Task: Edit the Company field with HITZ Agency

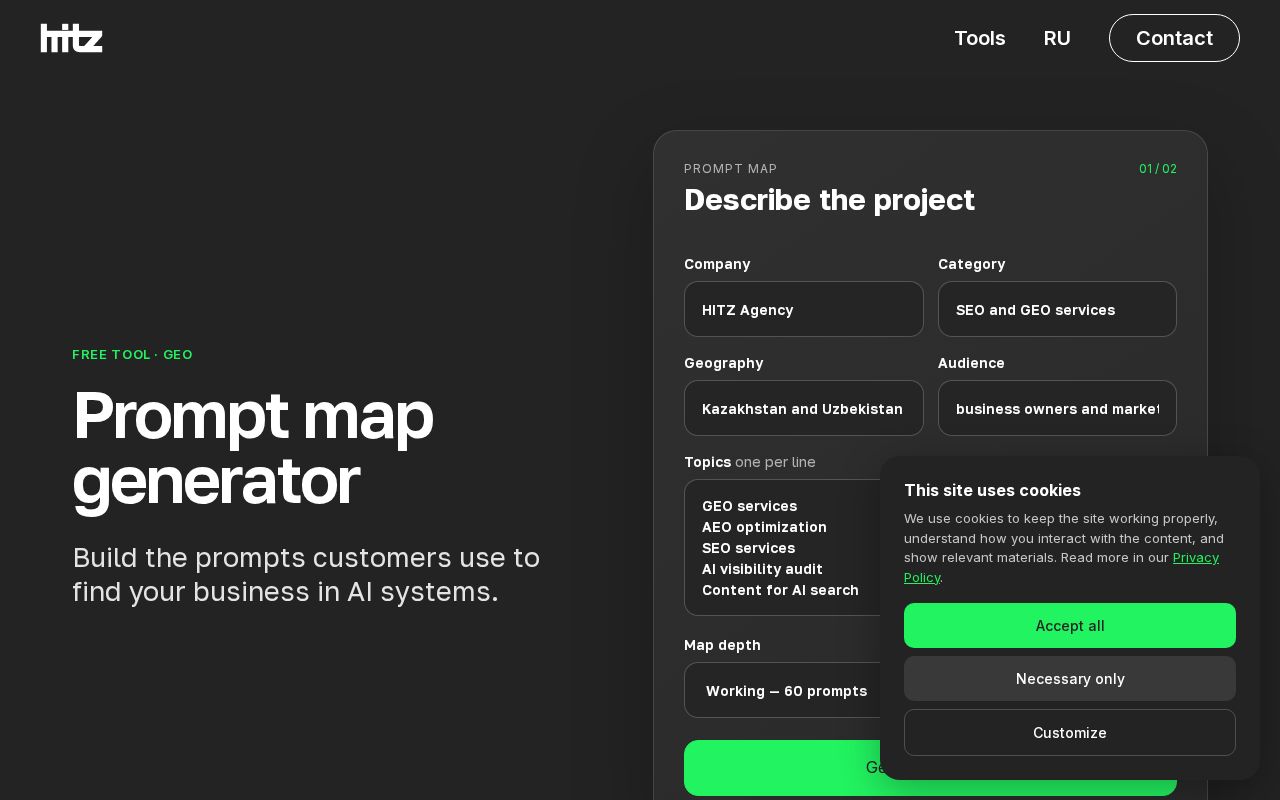Action: (803, 309)
